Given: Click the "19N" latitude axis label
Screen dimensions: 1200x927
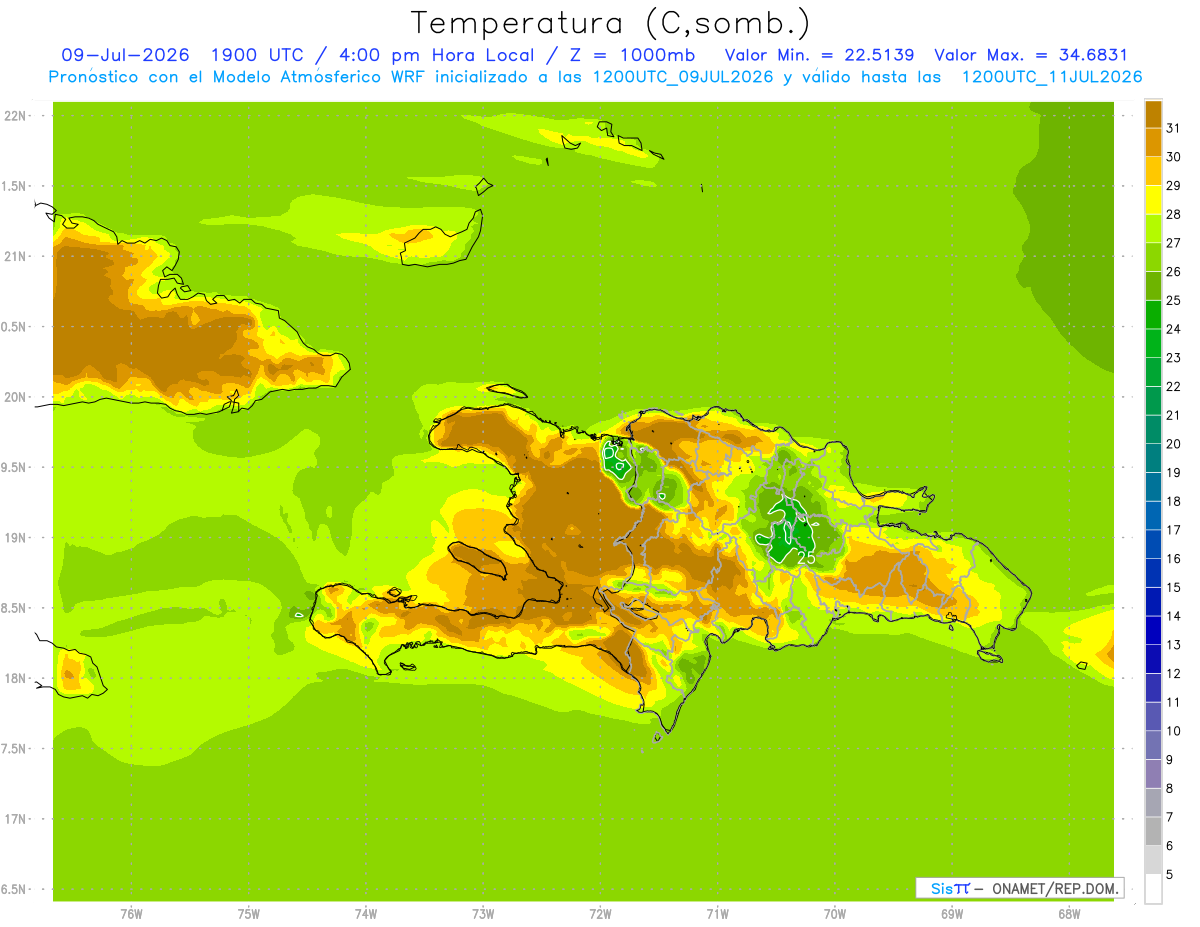Looking at the screenshot, I should point(15,537).
